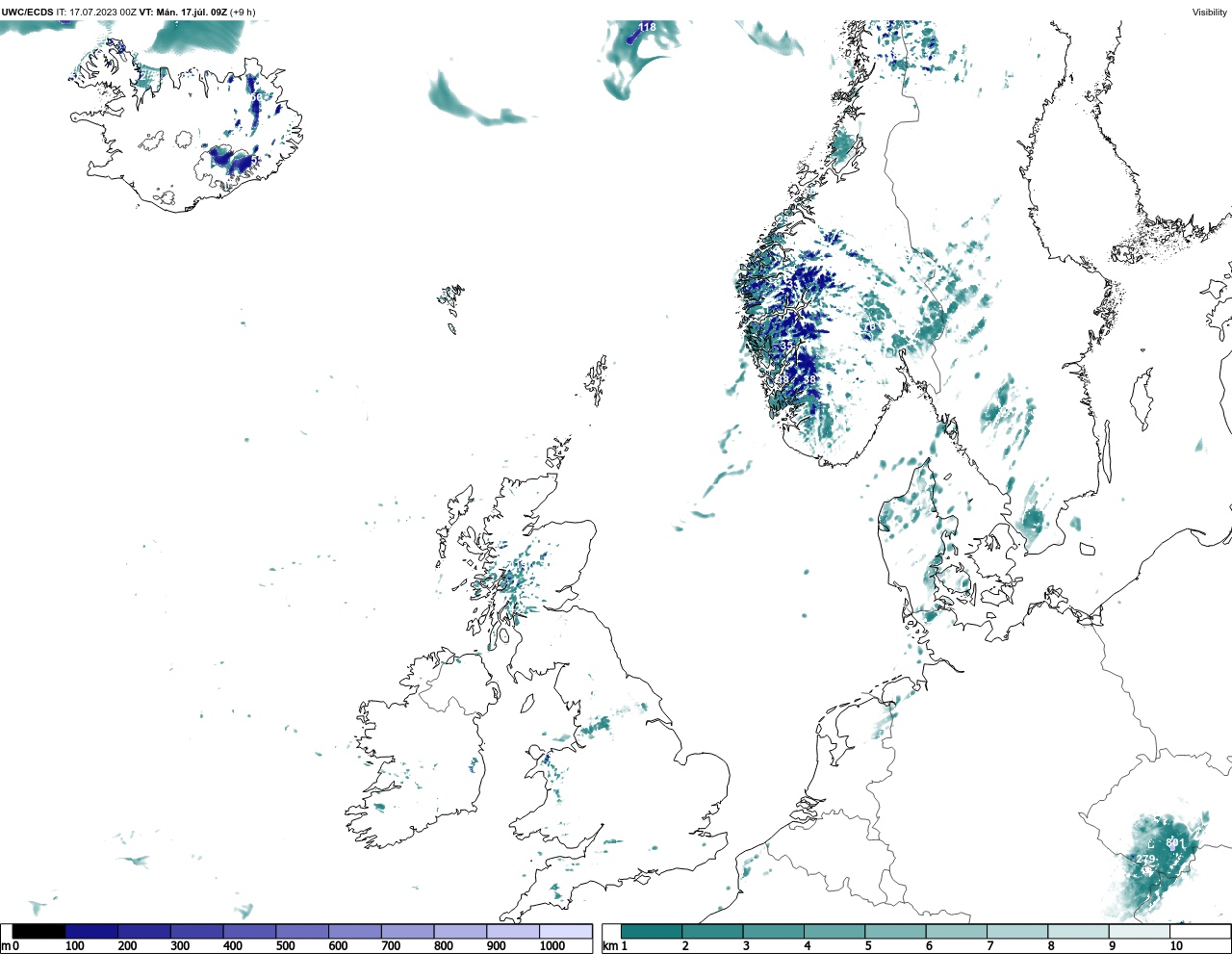Click the dark navy 100–200 m swatch
The image size is (1232, 954).
pos(91,931)
